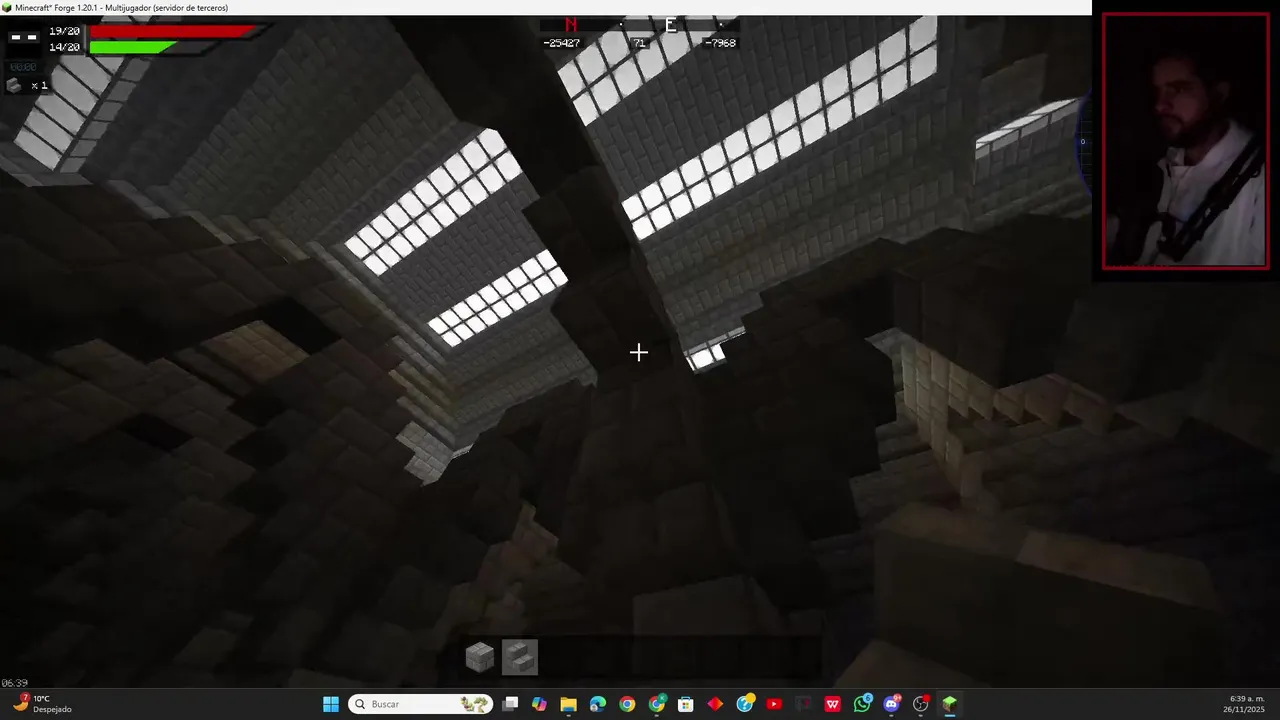Click the Minecraft window title icon

(x=7, y=7)
